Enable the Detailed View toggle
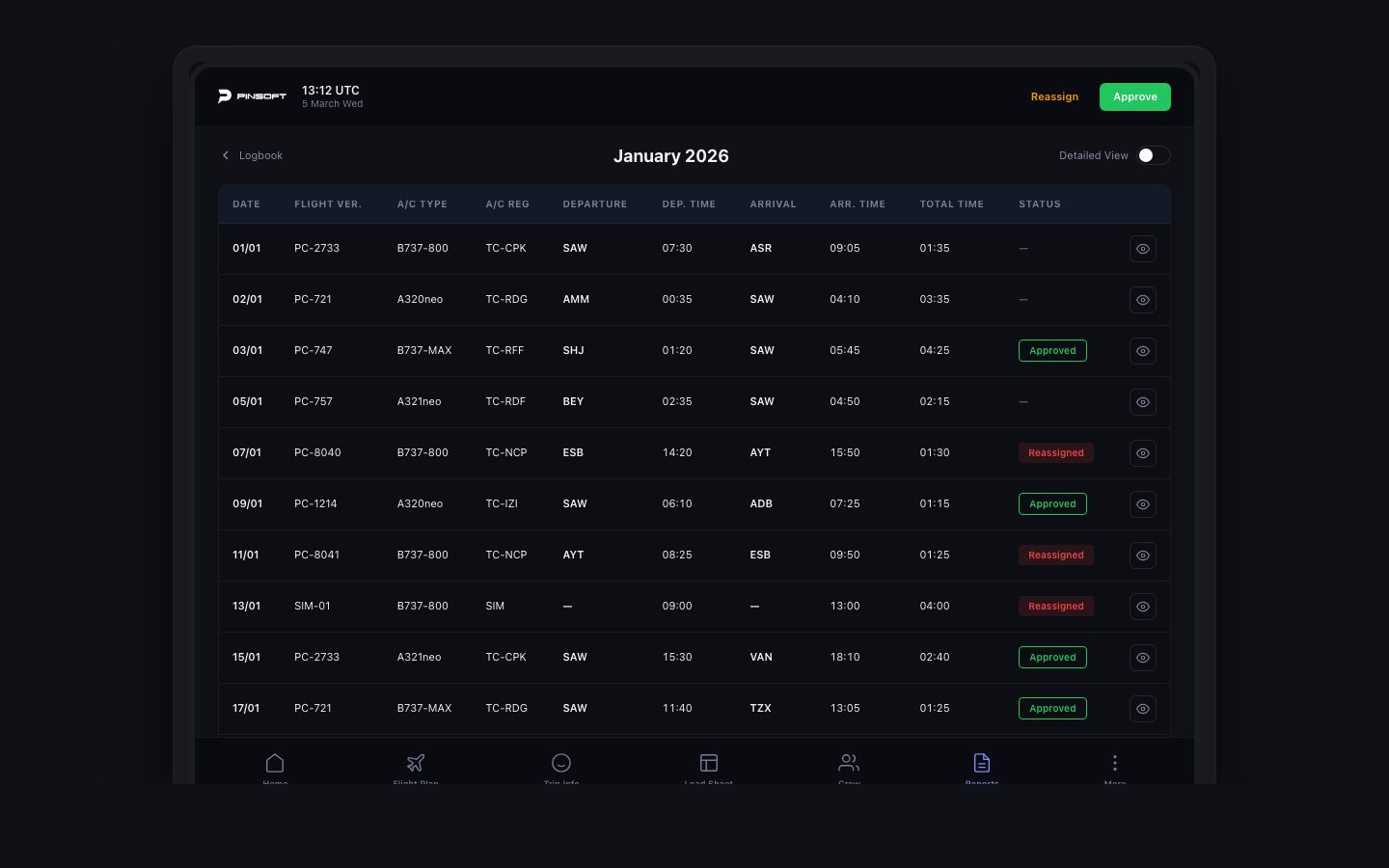 click(1153, 155)
